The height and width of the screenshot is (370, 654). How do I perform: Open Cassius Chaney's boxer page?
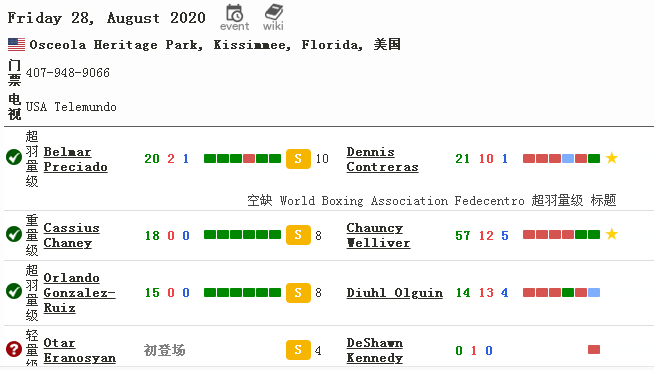coord(71,235)
